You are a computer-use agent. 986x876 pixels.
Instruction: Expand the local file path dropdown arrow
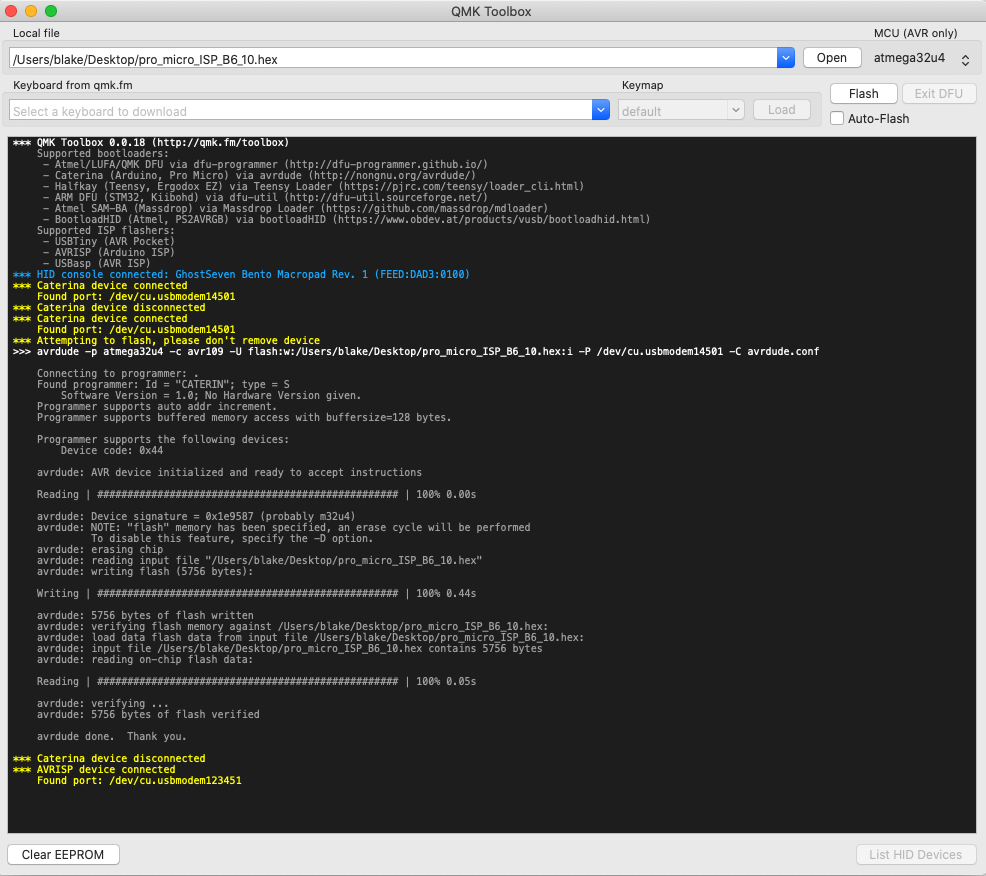785,58
